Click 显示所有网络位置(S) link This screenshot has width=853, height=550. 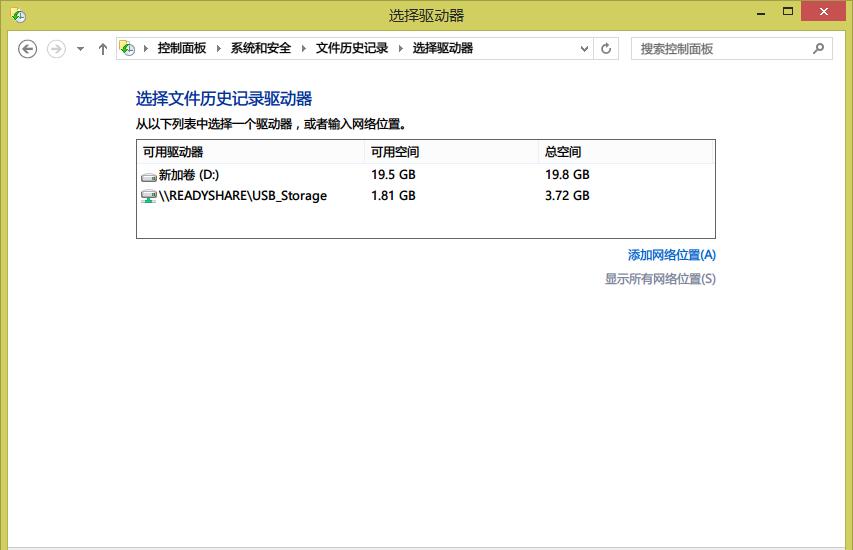(x=660, y=279)
